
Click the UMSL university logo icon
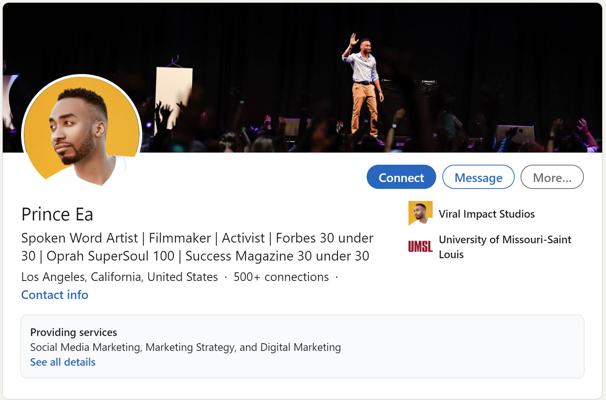pyautogui.click(x=420, y=246)
